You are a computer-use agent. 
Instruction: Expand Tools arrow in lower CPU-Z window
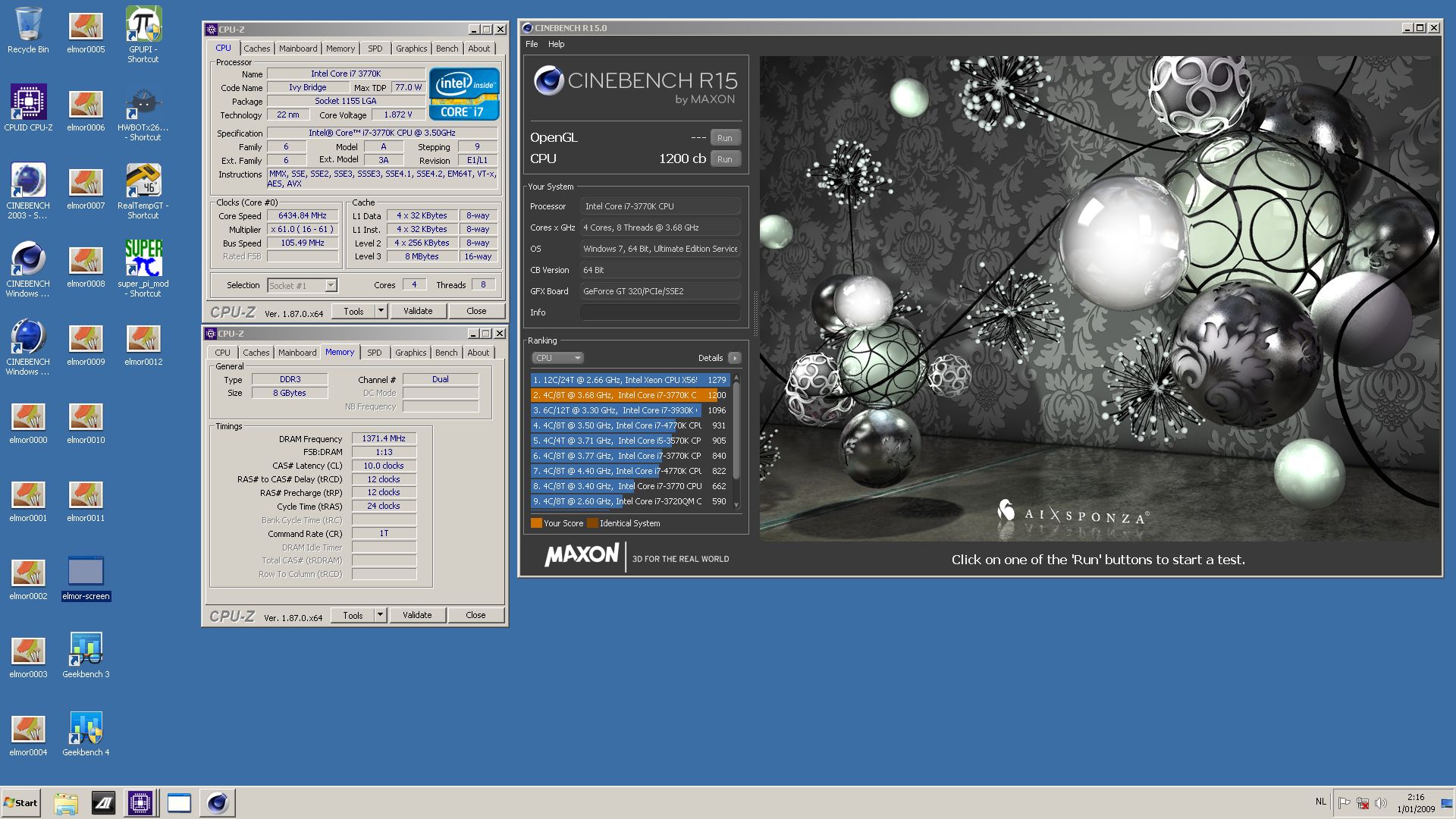click(x=380, y=615)
